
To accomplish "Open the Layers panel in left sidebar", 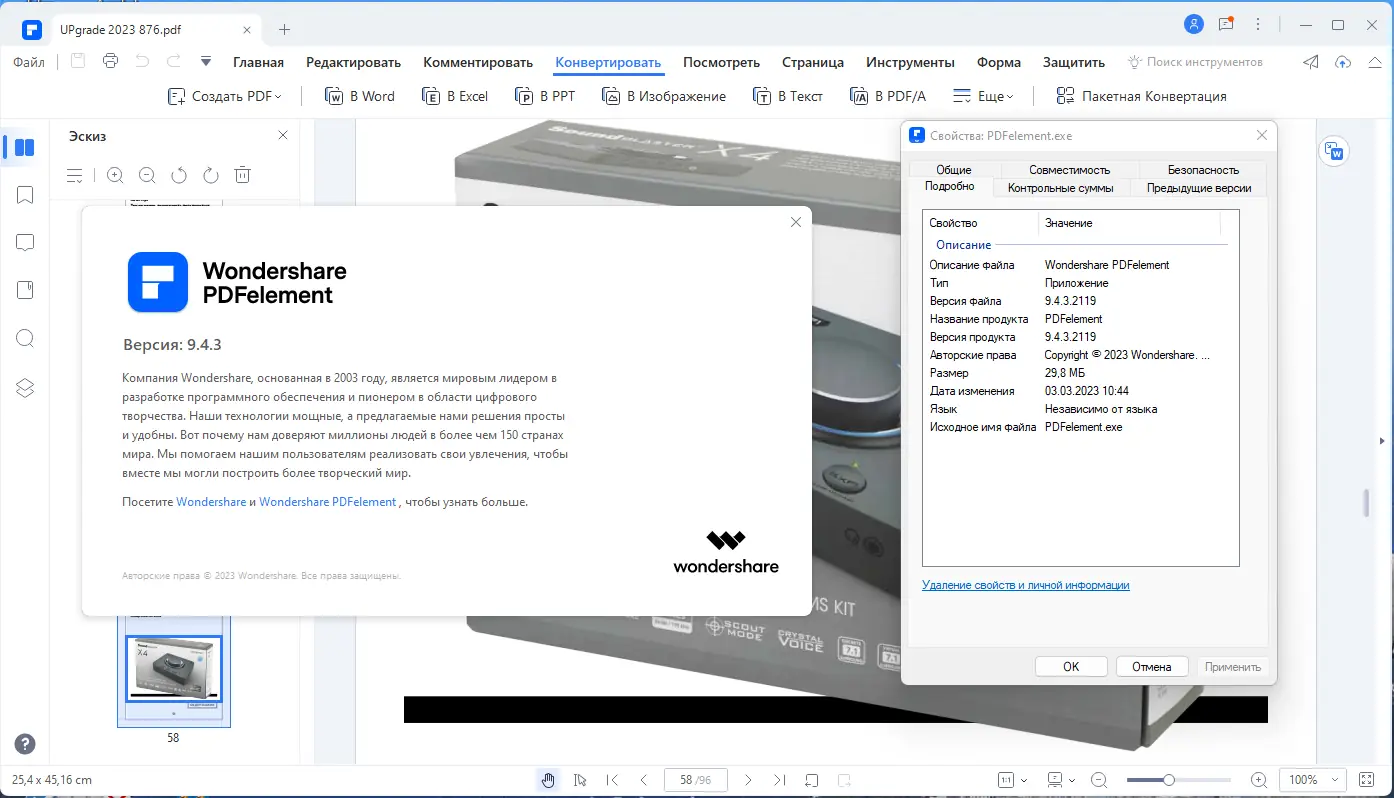I will coord(25,388).
